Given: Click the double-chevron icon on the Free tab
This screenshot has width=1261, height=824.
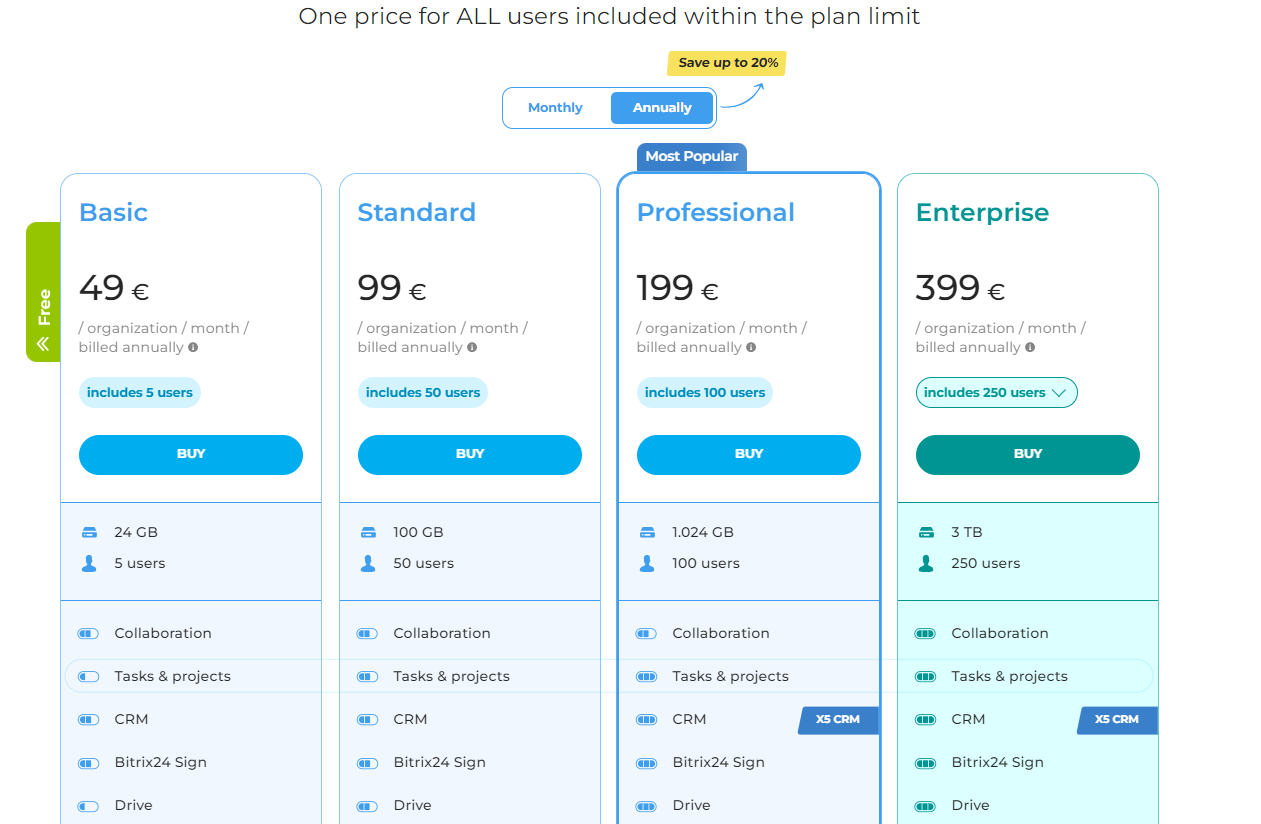Looking at the screenshot, I should (43, 344).
